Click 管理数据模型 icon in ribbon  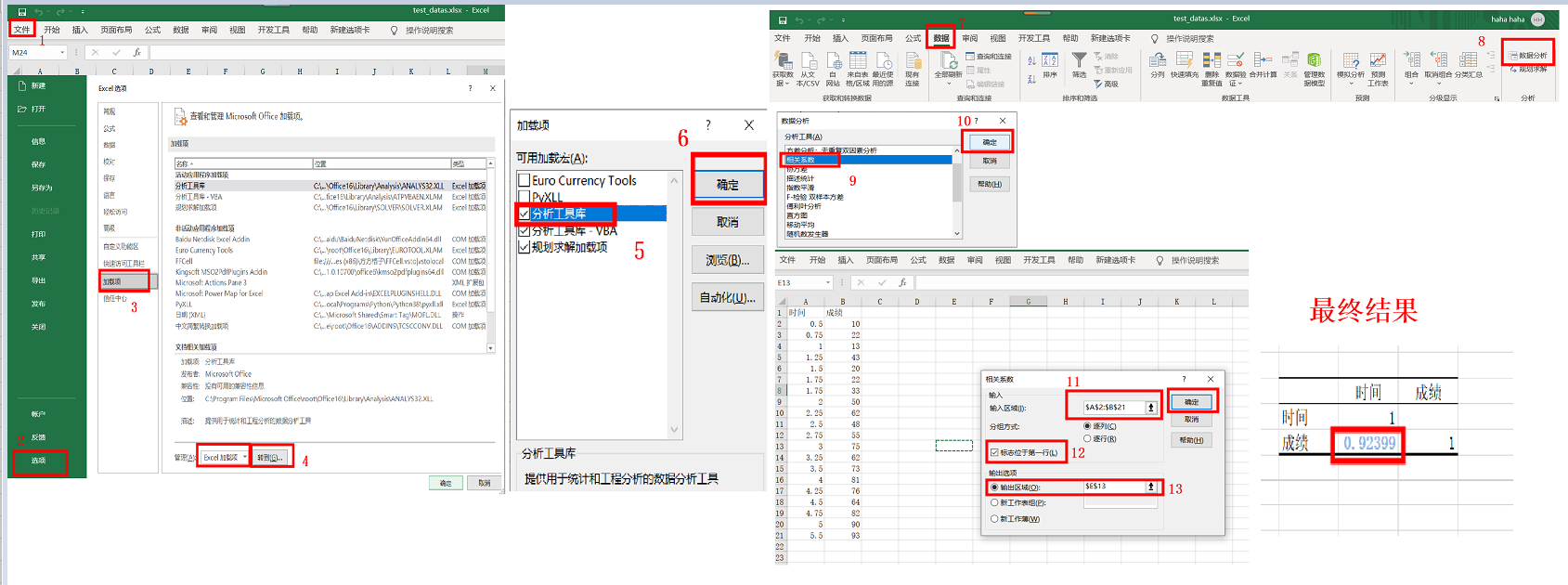(1314, 61)
